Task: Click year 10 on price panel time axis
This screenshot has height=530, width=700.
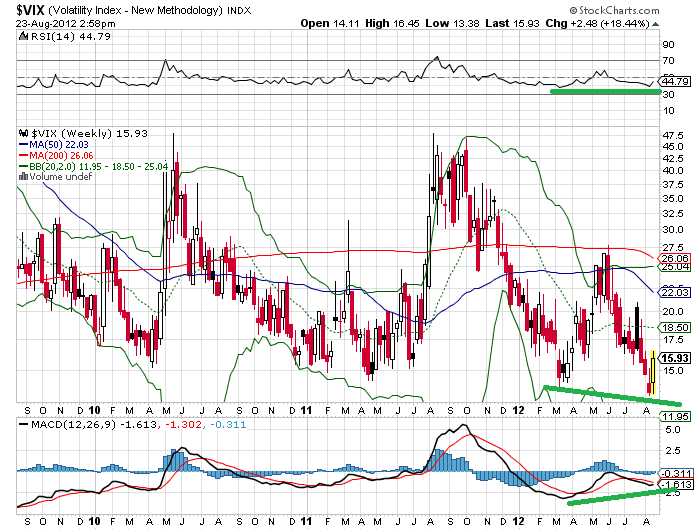Action: (94, 410)
